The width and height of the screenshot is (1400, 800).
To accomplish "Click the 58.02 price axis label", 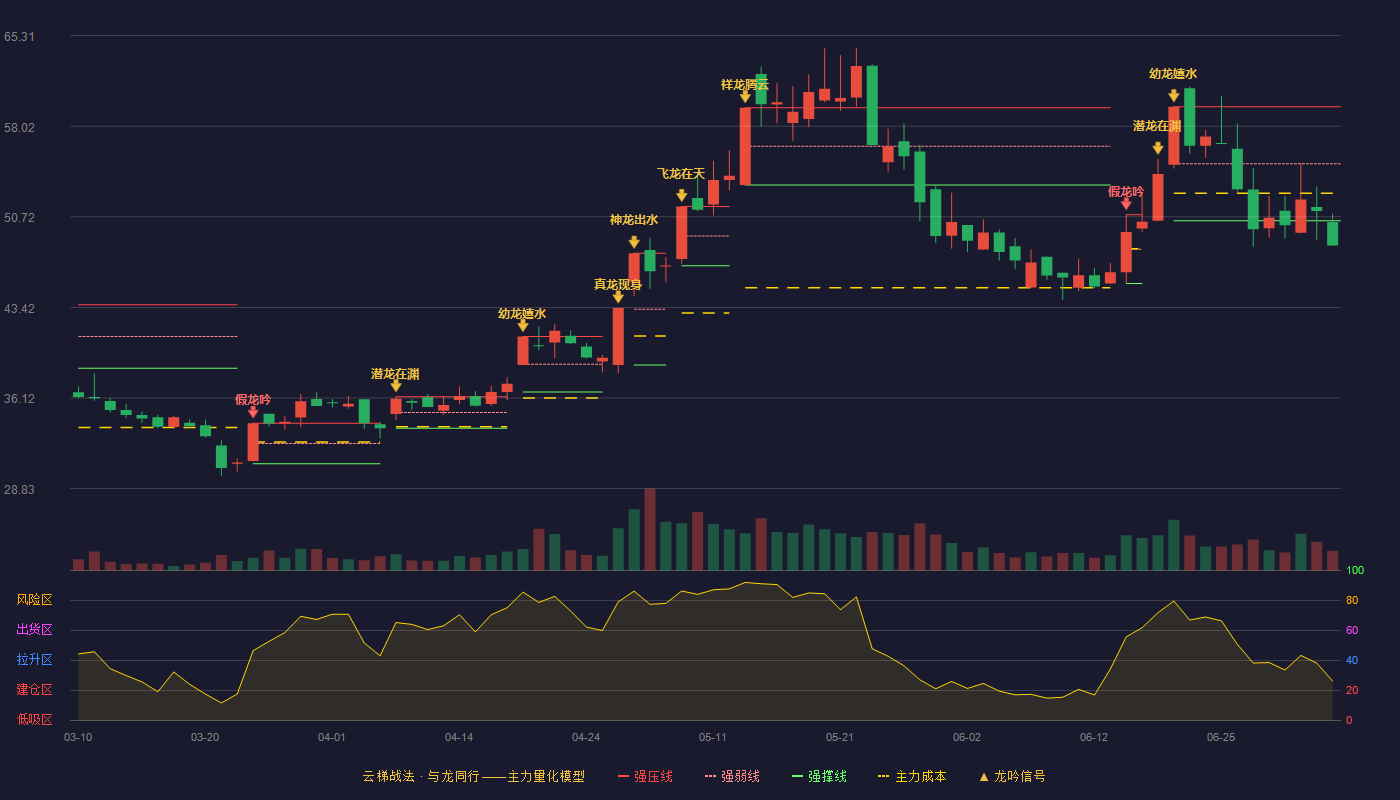I will 19,128.
